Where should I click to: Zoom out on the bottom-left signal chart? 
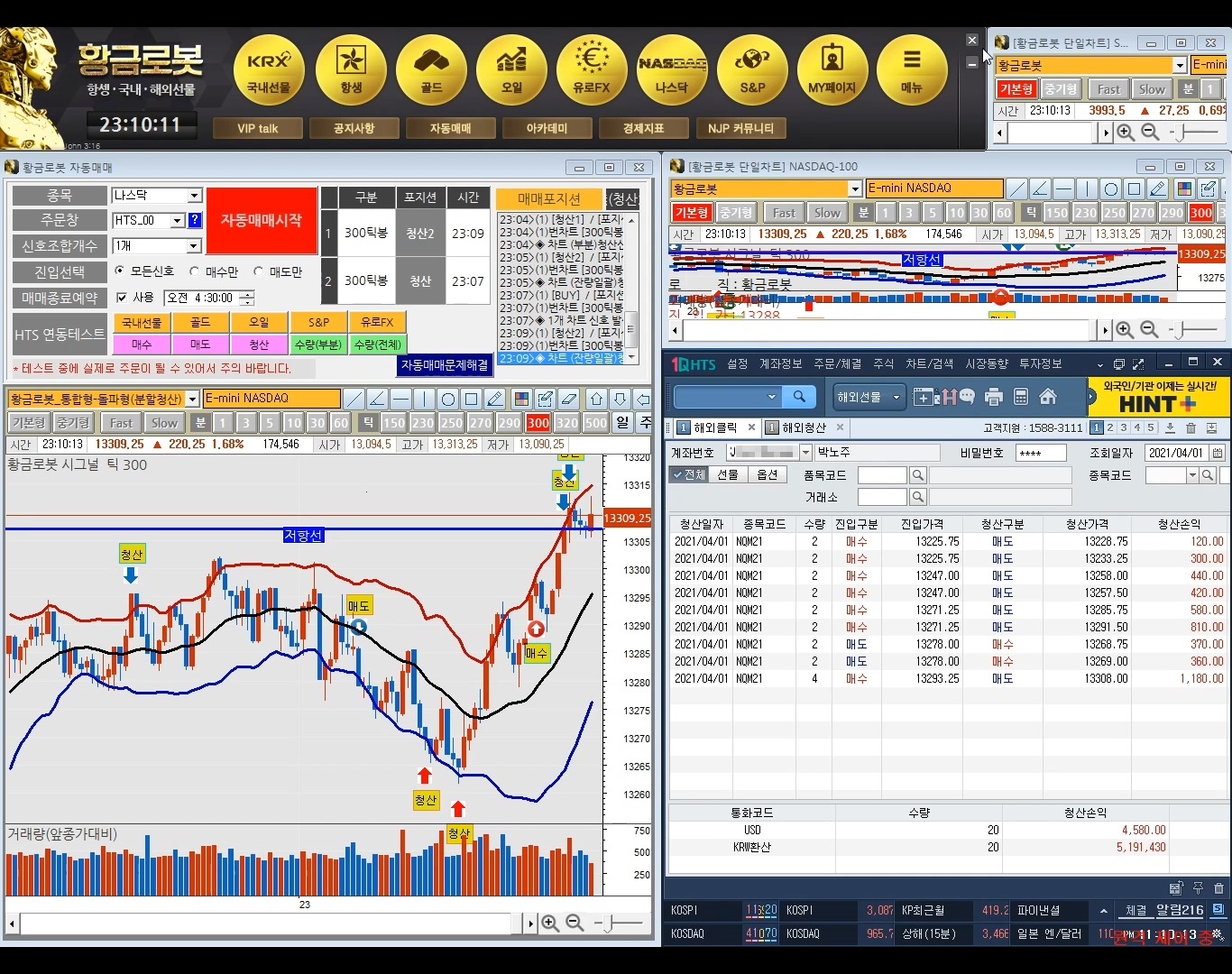click(575, 923)
